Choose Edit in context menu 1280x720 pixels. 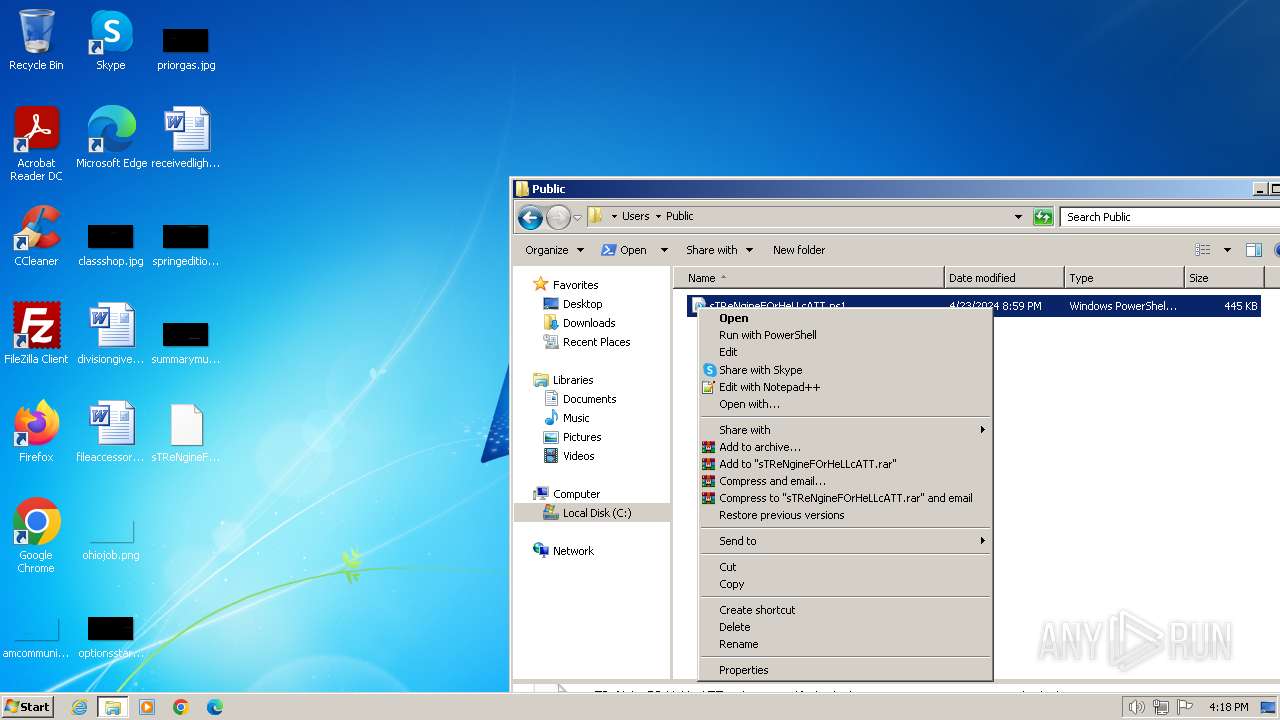(845, 352)
